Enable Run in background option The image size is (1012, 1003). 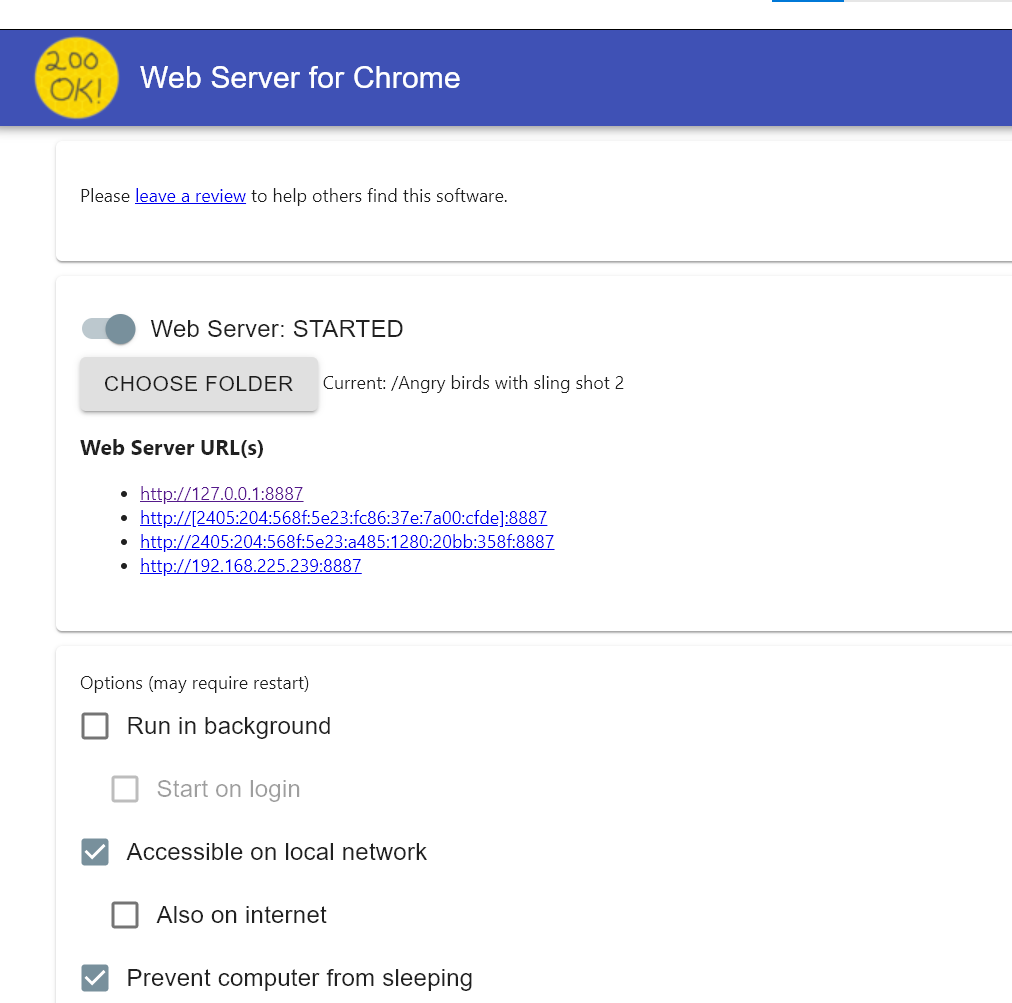[94, 726]
